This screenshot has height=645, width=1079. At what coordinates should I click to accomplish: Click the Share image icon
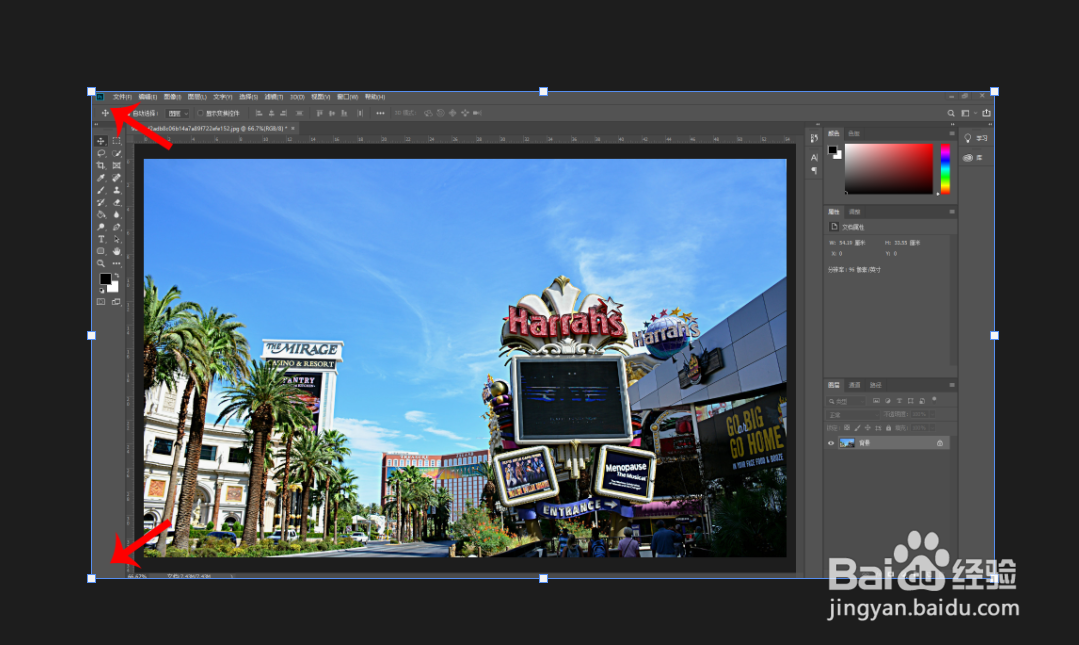987,114
